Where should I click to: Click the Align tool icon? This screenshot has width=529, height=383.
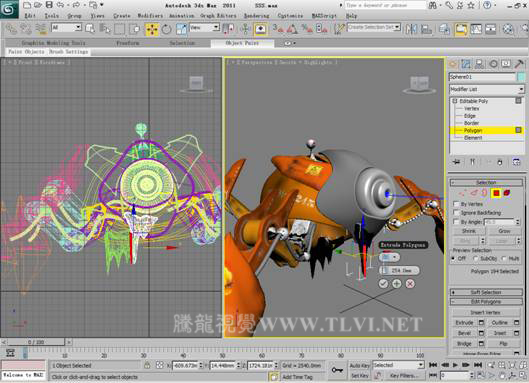coord(426,29)
